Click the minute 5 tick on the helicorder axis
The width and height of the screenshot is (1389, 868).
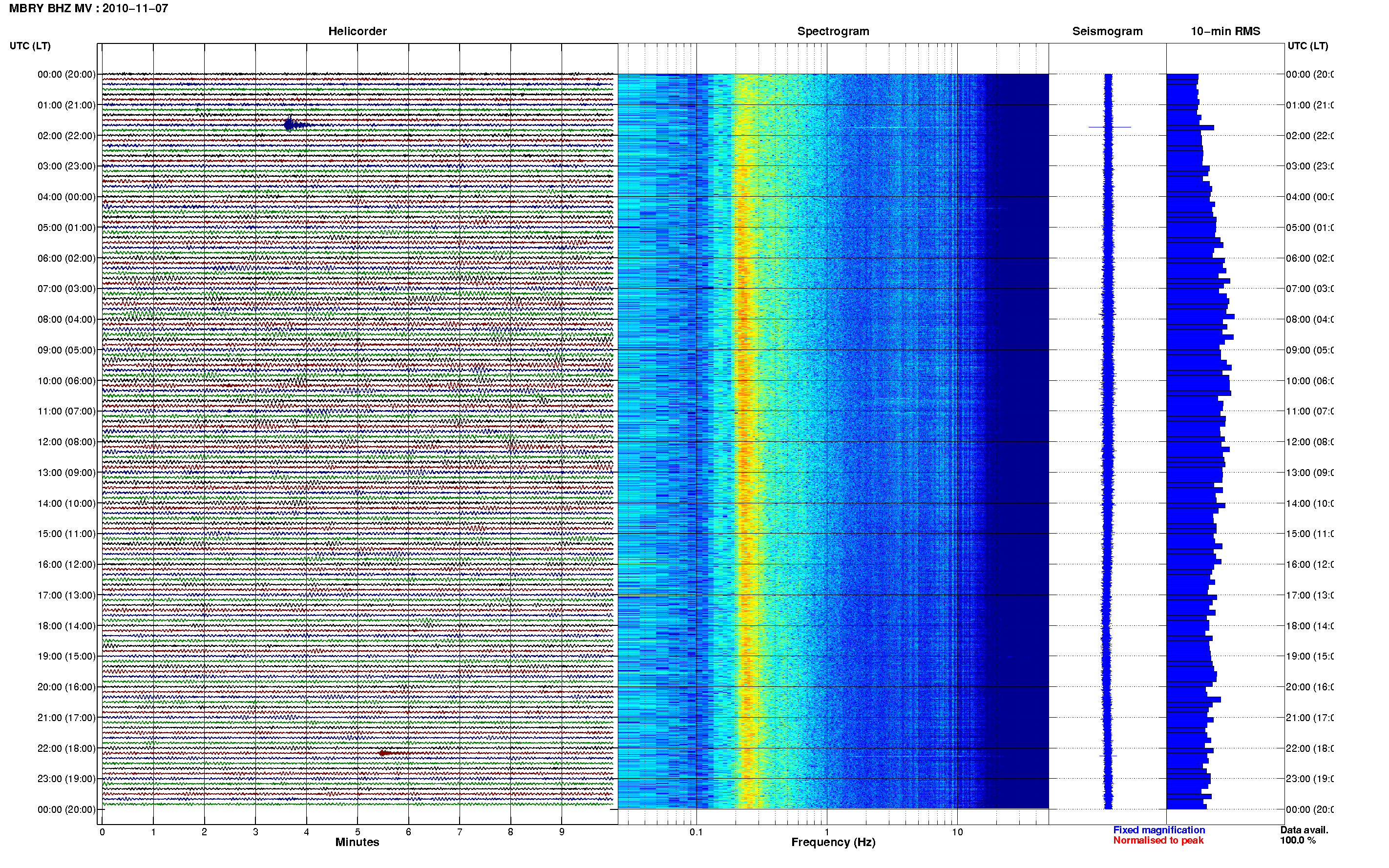pos(357,832)
